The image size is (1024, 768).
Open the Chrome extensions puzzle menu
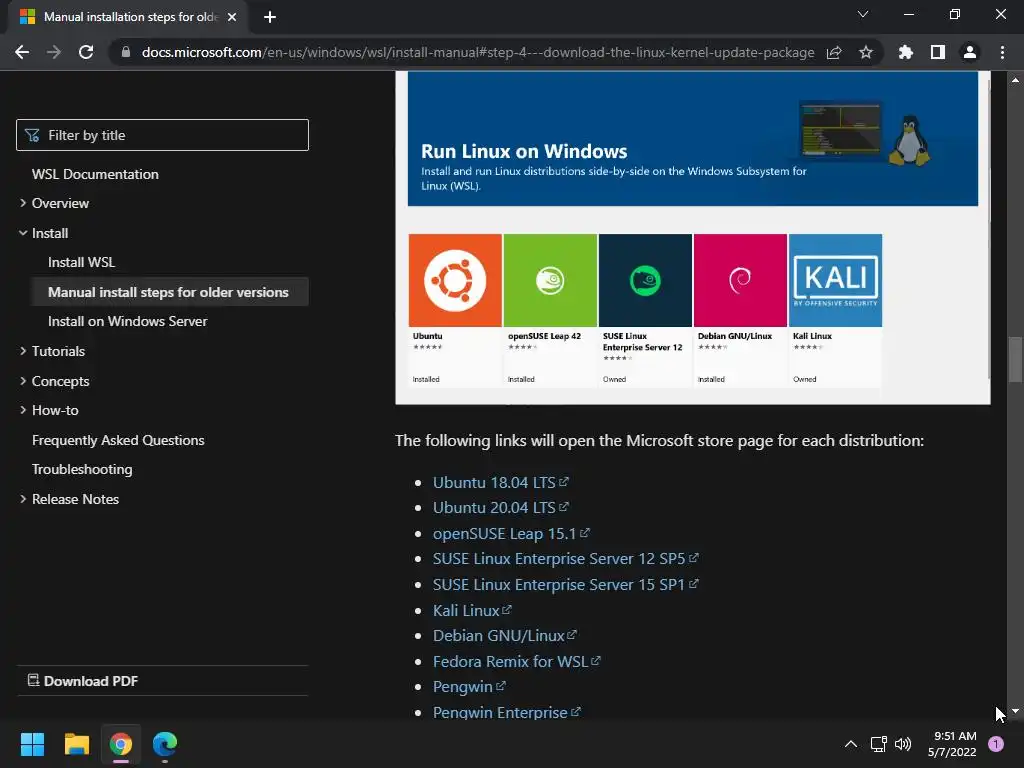906,52
